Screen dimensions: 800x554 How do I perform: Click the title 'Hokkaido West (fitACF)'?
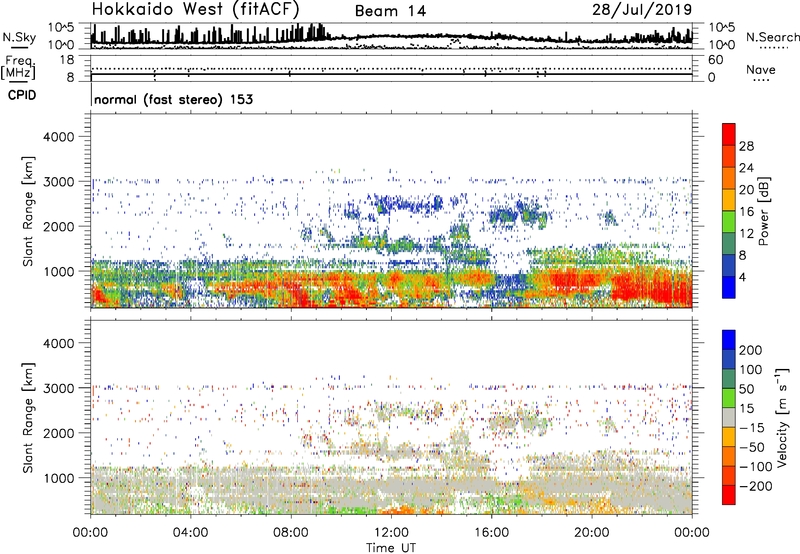pyautogui.click(x=195, y=9)
